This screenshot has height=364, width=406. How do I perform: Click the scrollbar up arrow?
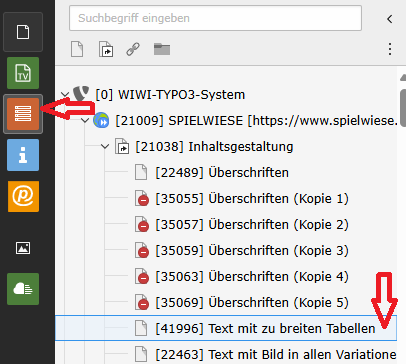click(x=403, y=77)
